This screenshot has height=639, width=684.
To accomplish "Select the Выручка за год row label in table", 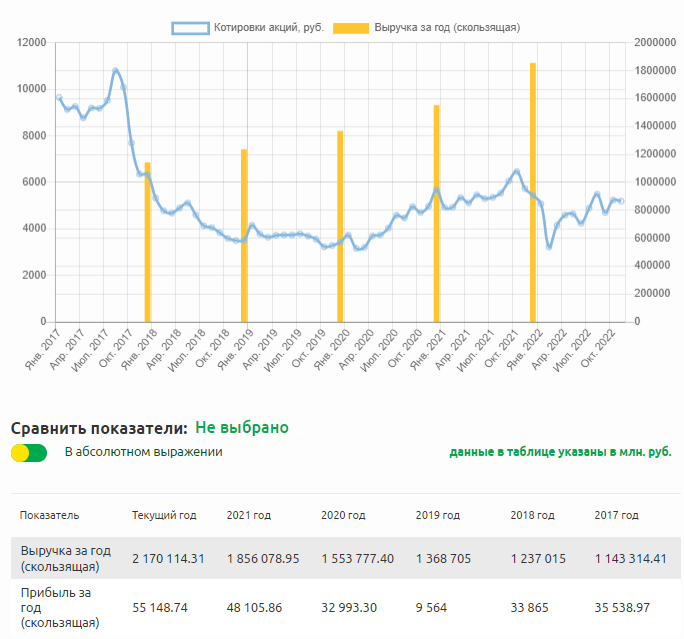I will click(66, 558).
